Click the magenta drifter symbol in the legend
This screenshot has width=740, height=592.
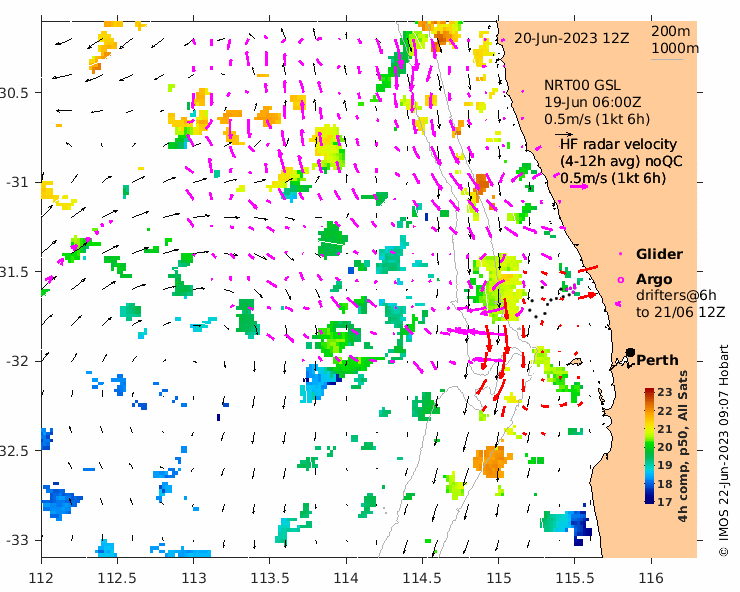click(x=619, y=304)
